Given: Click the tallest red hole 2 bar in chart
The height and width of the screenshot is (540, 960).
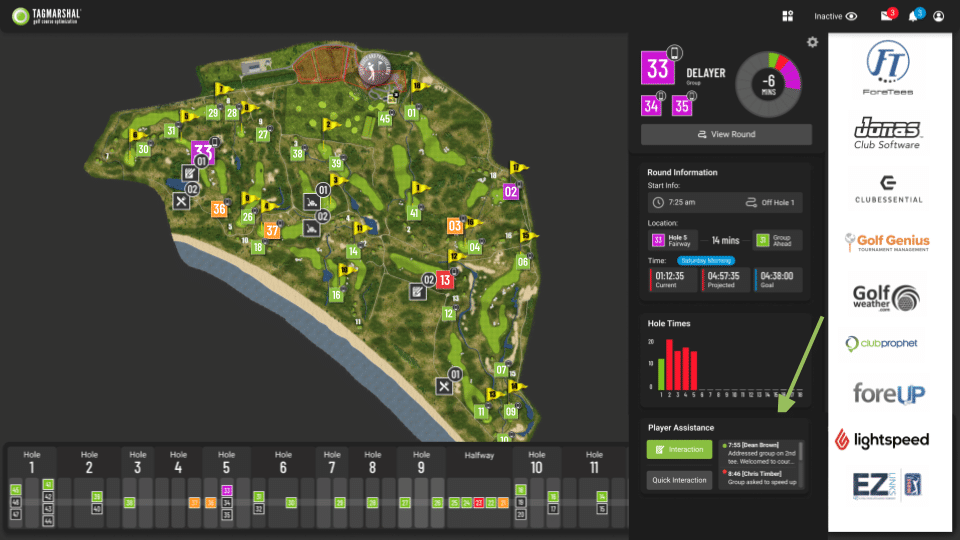Looking at the screenshot, I should pyautogui.click(x=670, y=365).
